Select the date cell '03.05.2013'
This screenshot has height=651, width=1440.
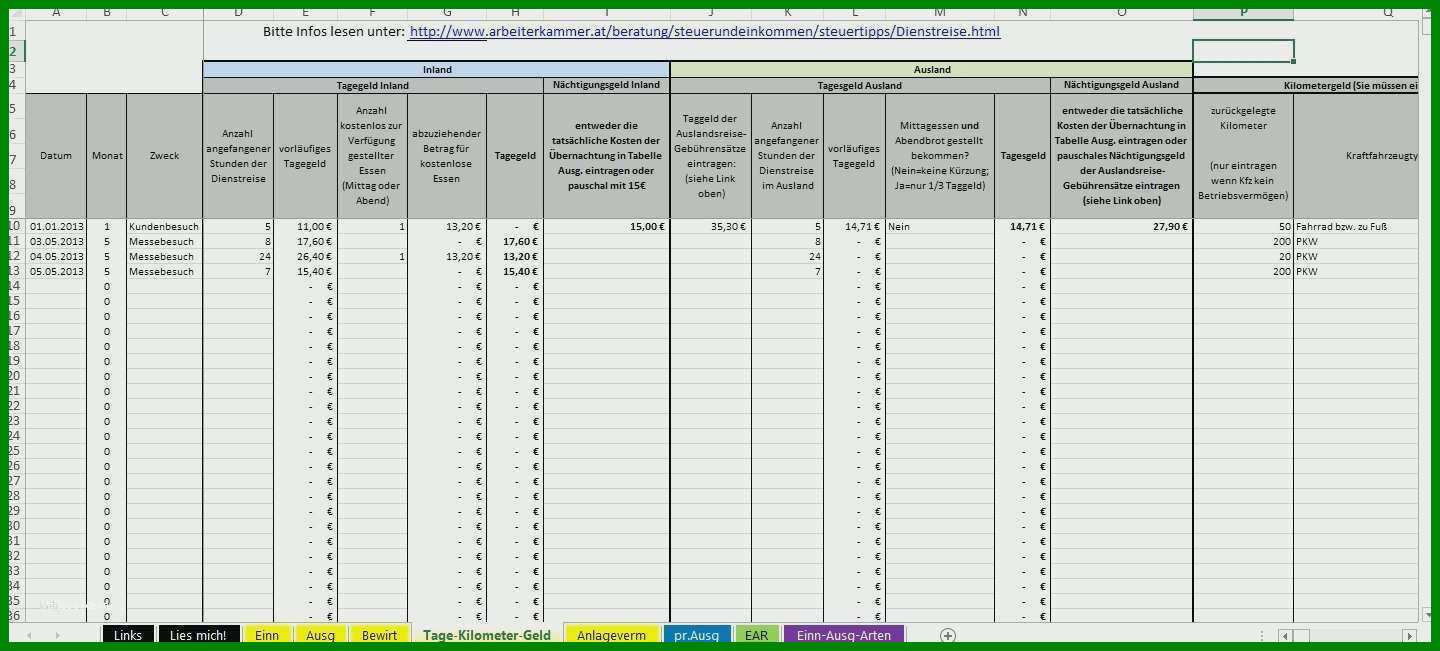point(56,242)
